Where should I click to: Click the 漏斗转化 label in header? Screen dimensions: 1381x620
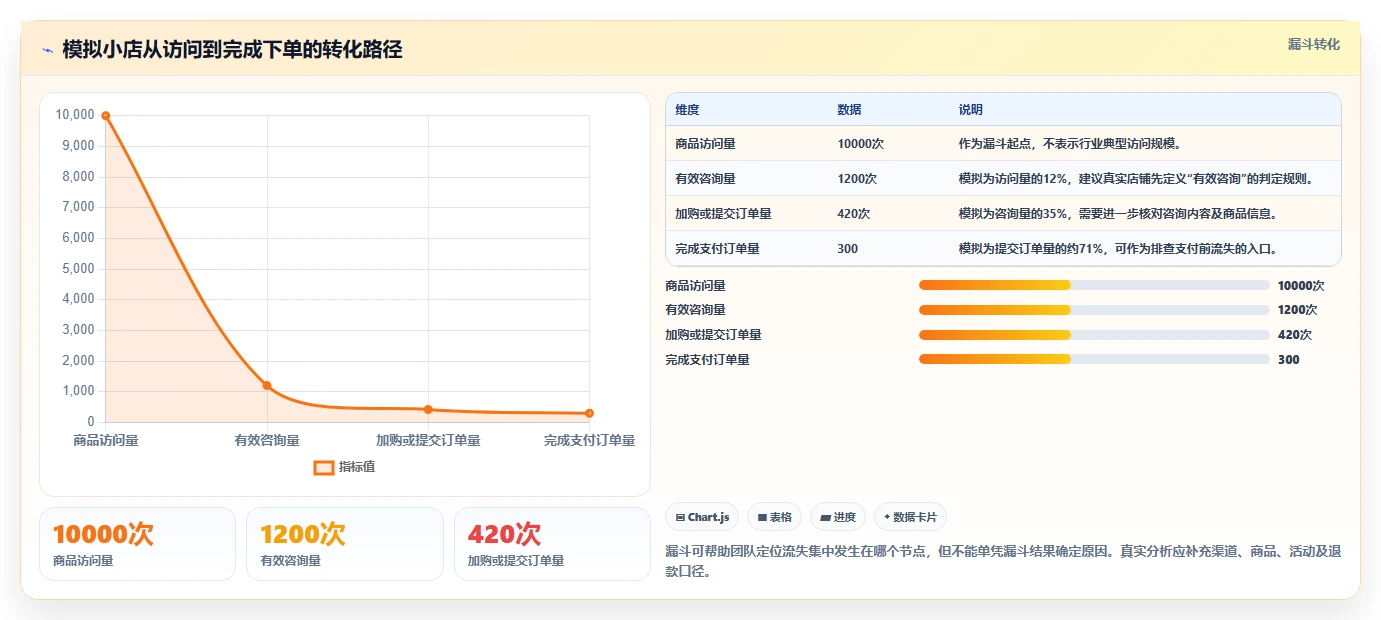pos(1313,44)
